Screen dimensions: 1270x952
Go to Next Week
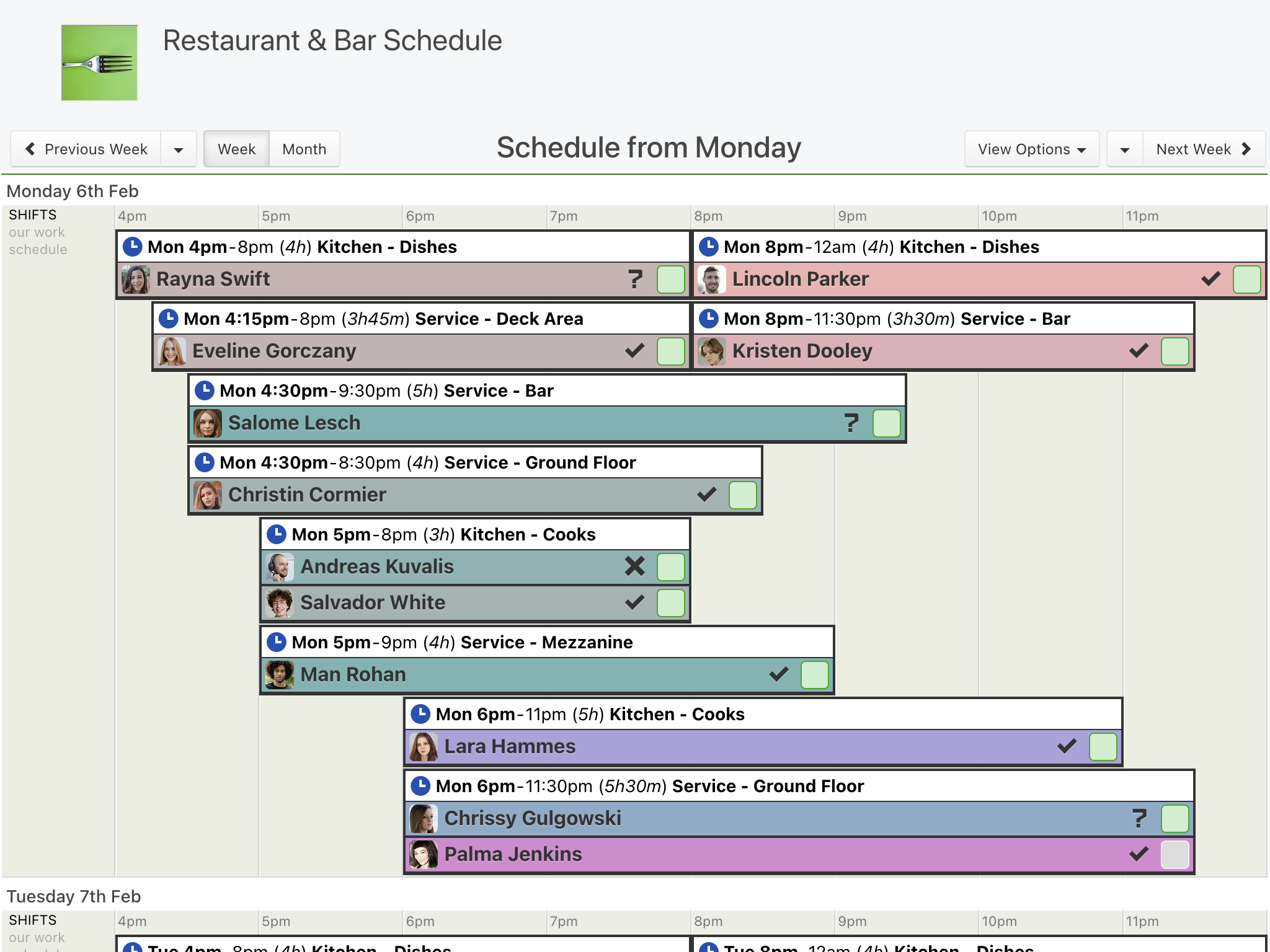tap(1204, 149)
